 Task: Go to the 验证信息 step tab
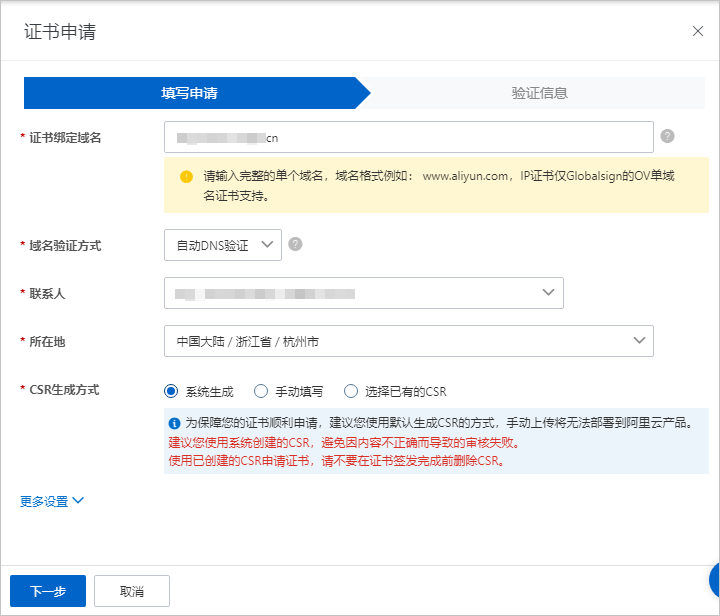tap(540, 93)
